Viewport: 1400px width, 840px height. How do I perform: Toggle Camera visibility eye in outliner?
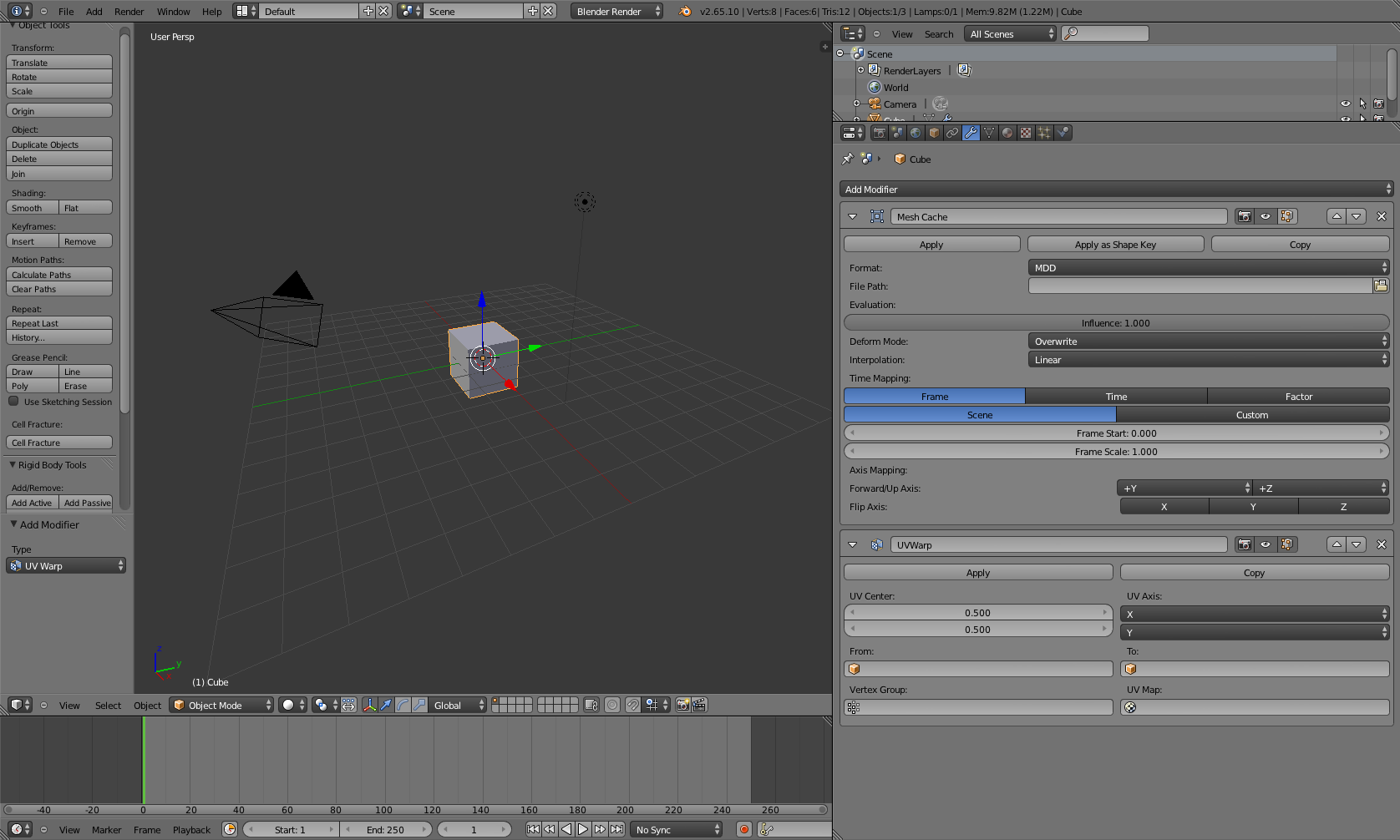[x=1346, y=104]
